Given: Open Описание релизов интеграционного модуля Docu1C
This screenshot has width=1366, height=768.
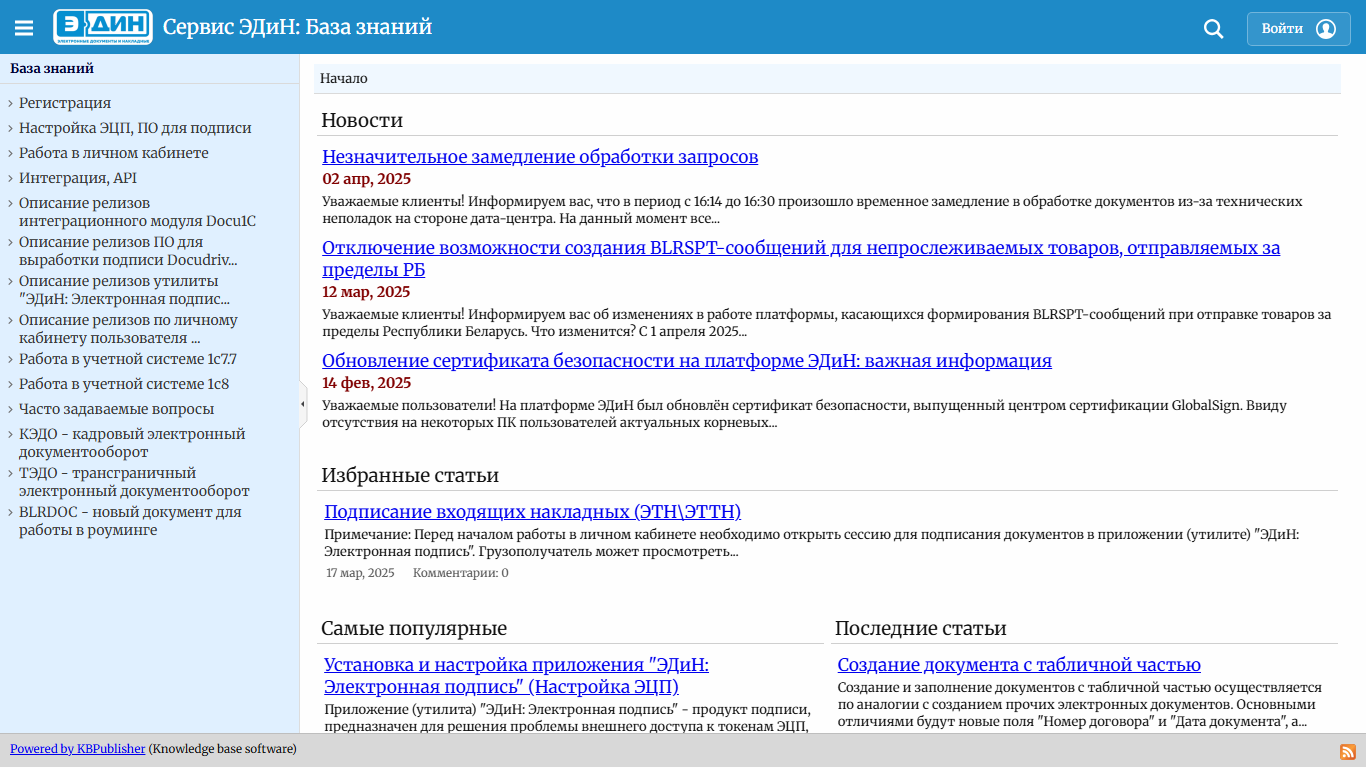Looking at the screenshot, I should coord(137,212).
